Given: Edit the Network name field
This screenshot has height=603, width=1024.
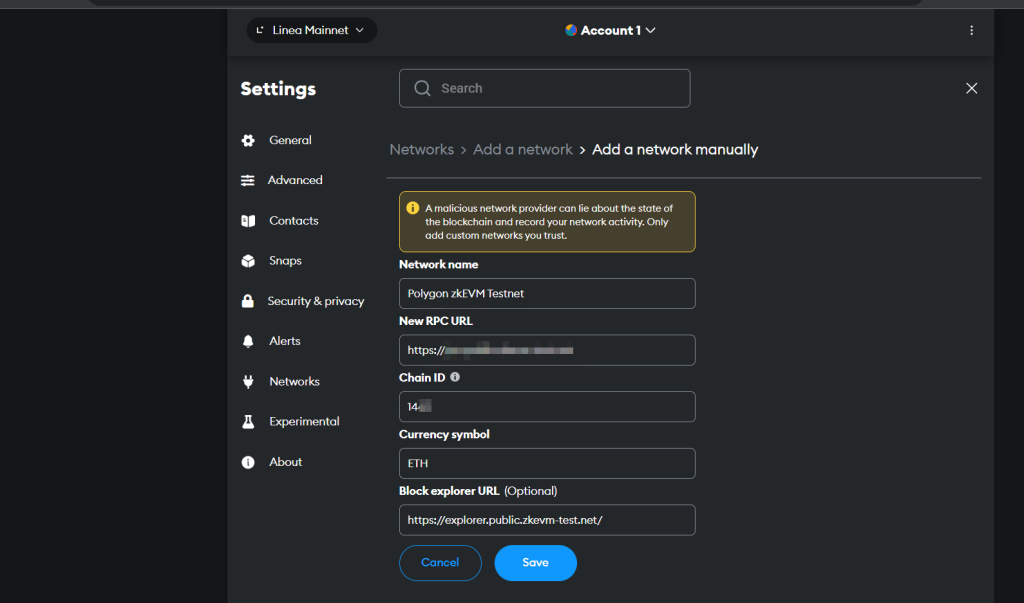Looking at the screenshot, I should (547, 293).
